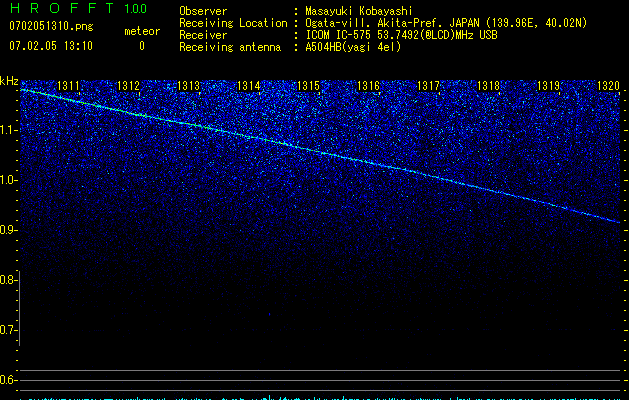
Task: Click the 0.9 kHz frequency label
Action: [8, 230]
